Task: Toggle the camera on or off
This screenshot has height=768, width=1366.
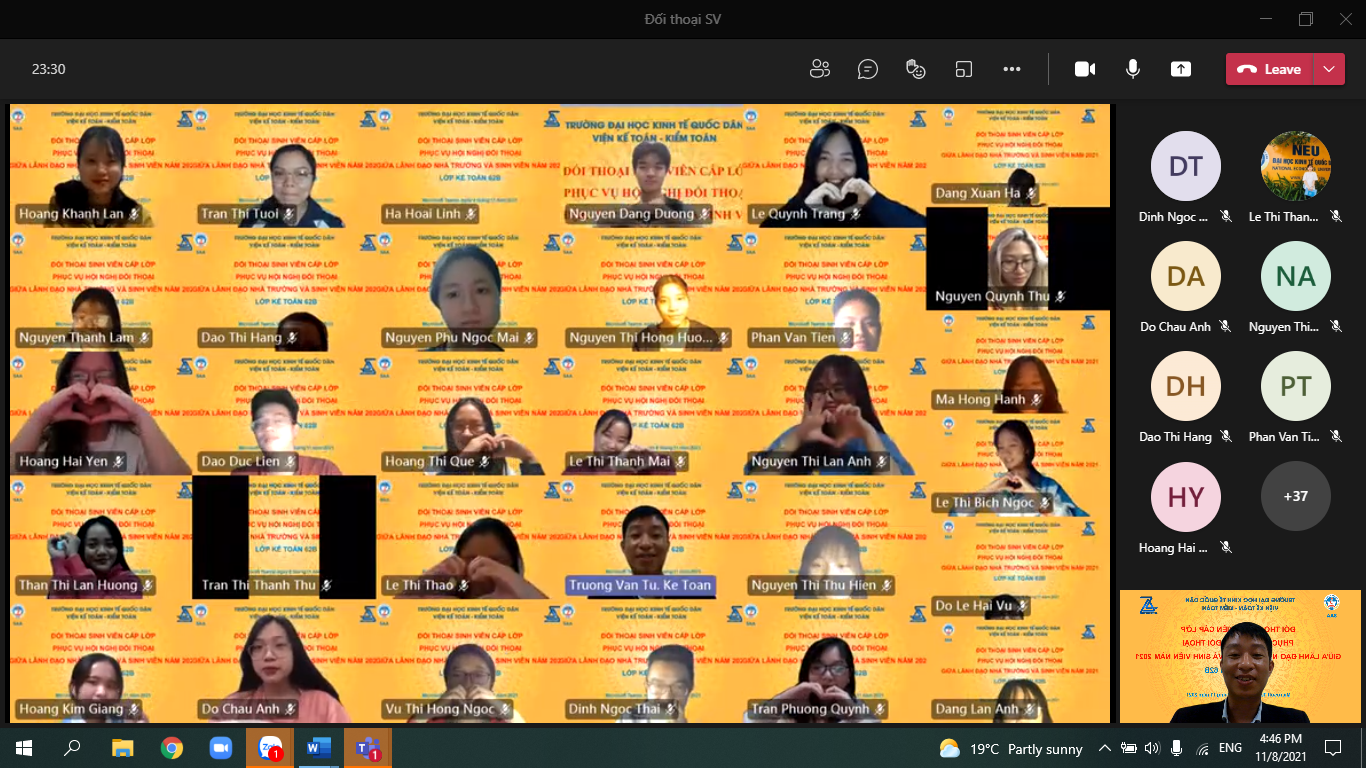Action: tap(1085, 69)
